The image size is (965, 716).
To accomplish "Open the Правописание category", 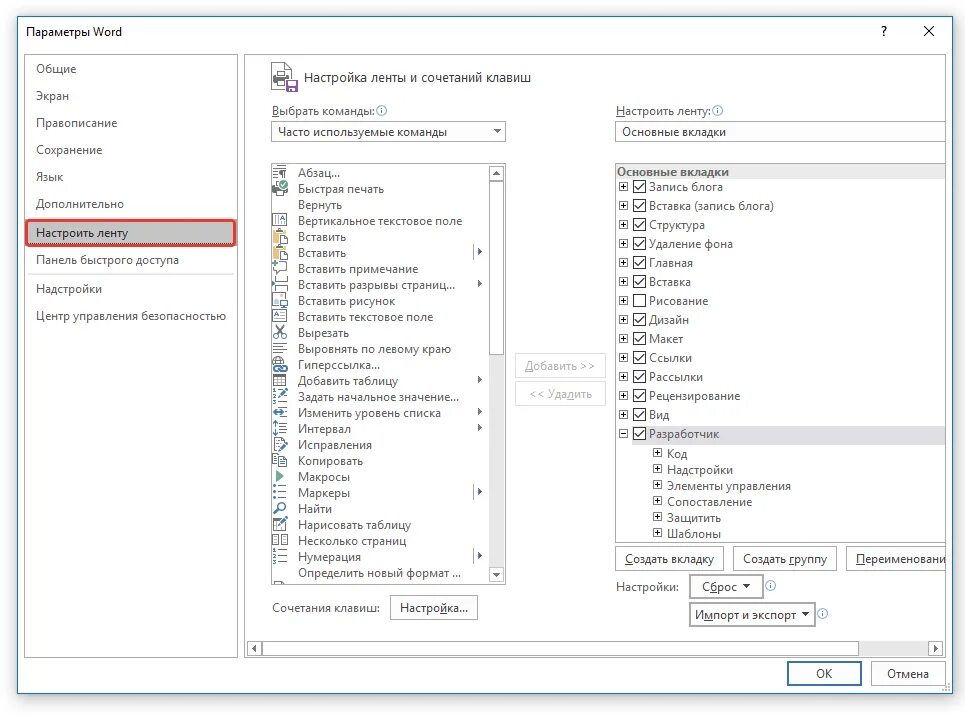I will (130, 123).
